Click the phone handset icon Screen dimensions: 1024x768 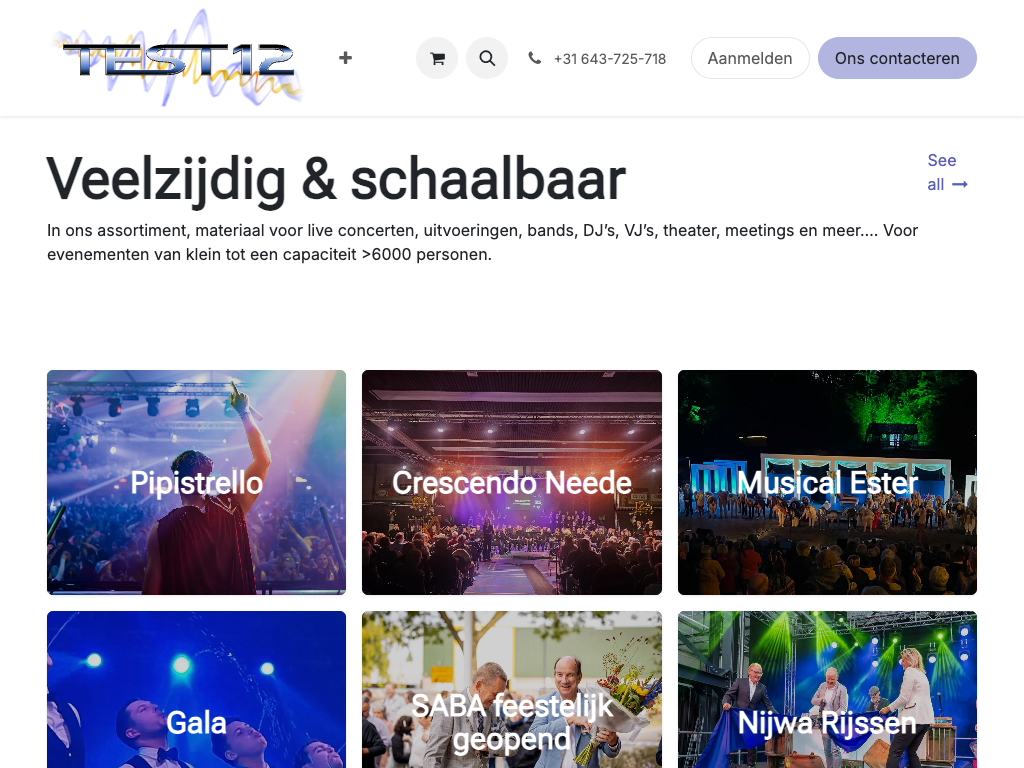[534, 58]
